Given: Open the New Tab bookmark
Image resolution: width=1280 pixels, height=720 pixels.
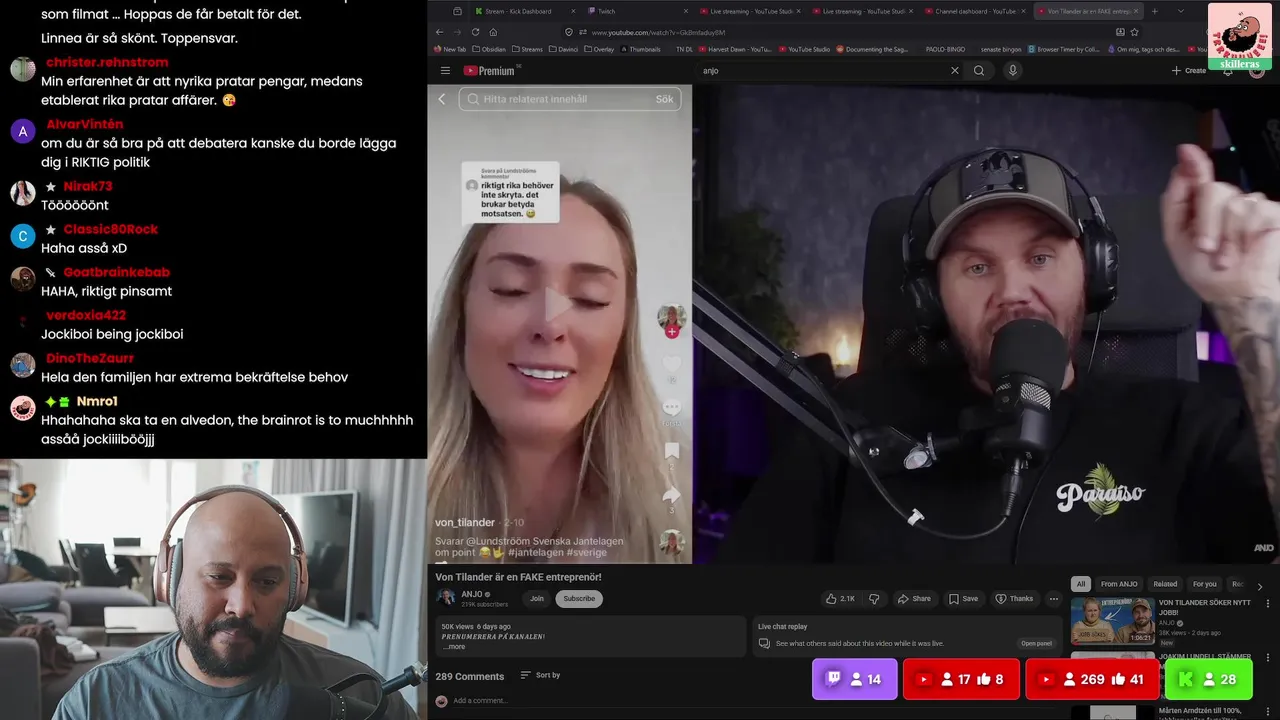Looking at the screenshot, I should click(450, 49).
